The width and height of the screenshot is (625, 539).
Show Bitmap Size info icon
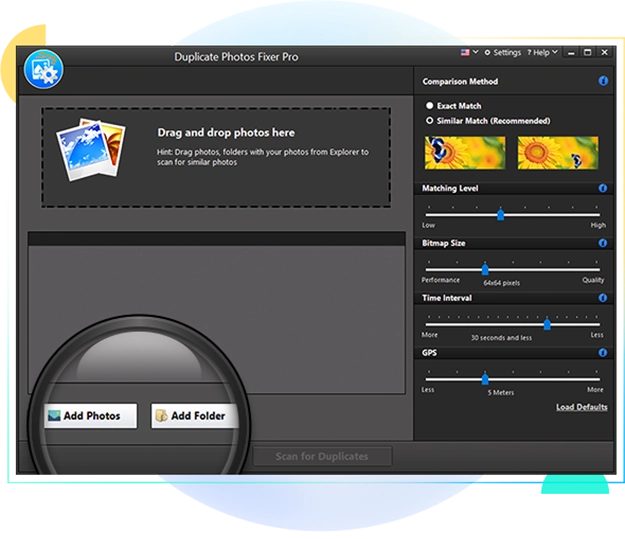point(603,243)
